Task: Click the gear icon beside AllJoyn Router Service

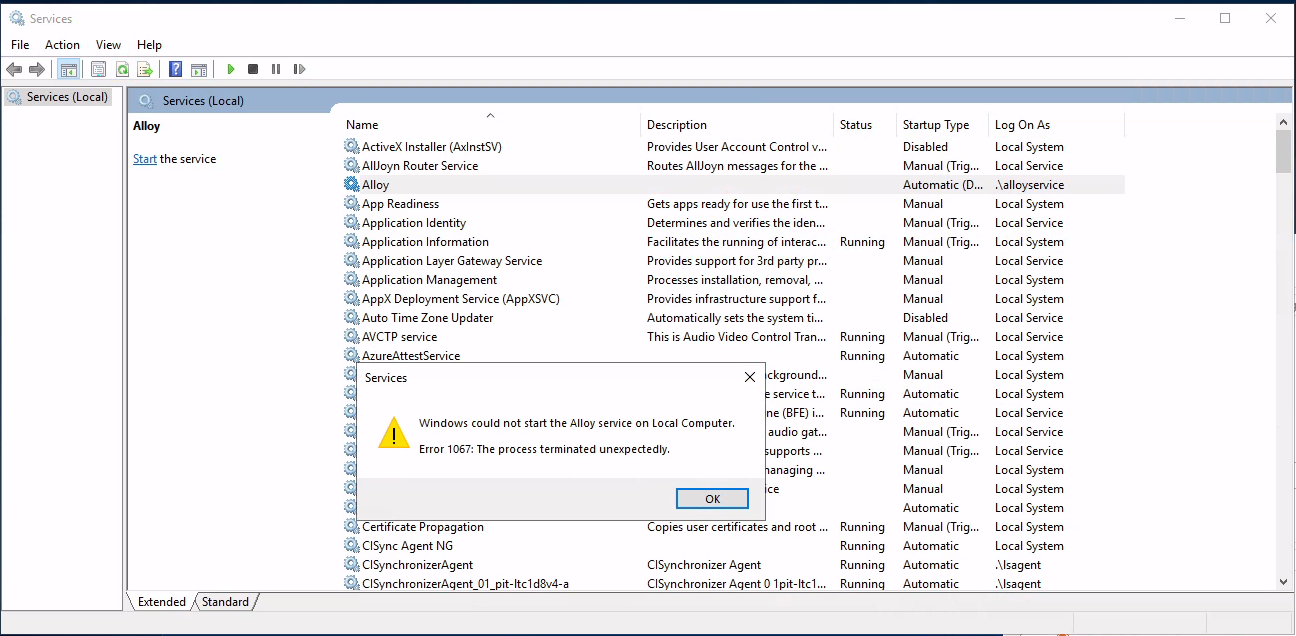Action: tap(351, 166)
